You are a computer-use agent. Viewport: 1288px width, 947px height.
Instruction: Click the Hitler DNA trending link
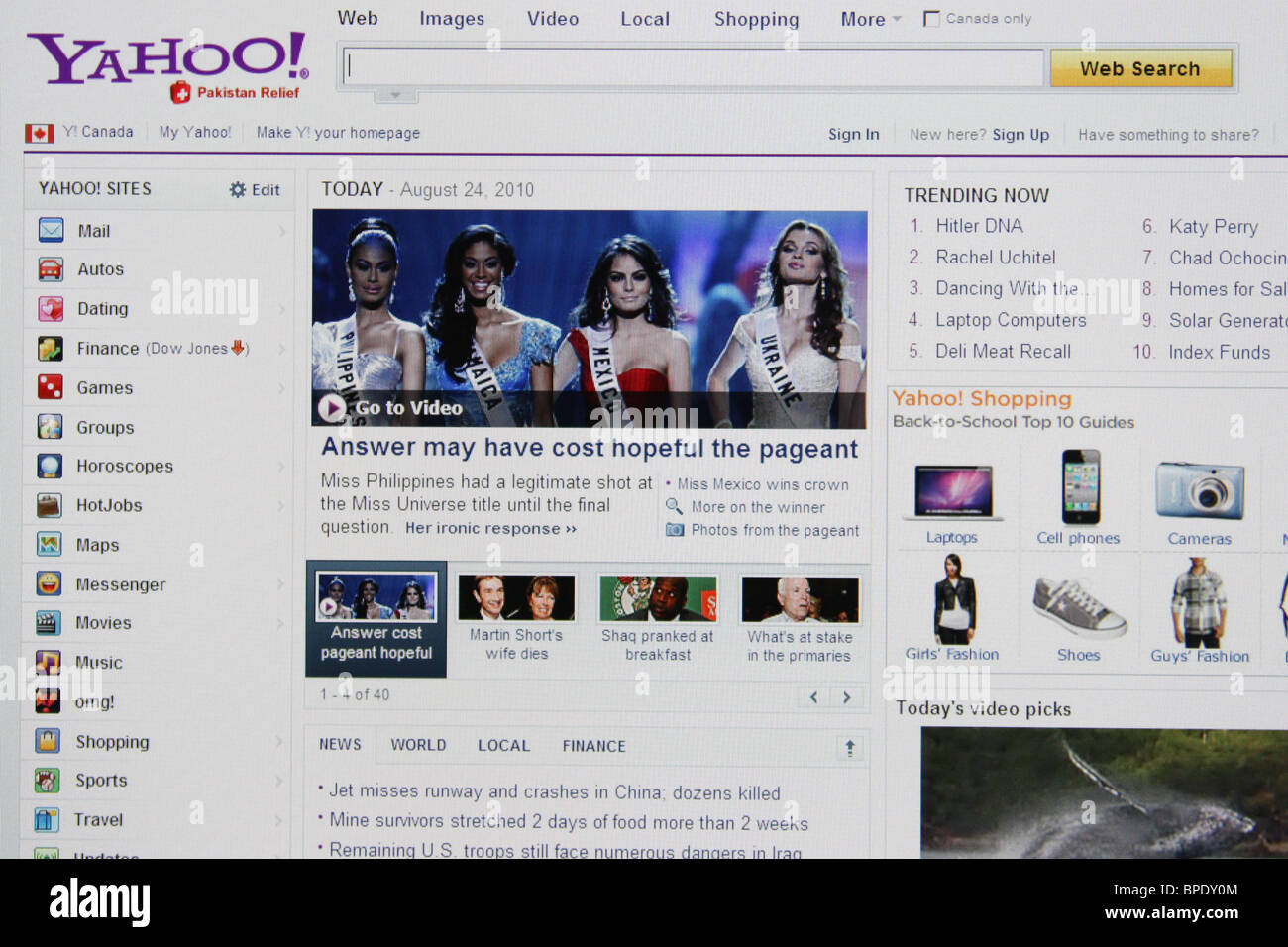[980, 226]
